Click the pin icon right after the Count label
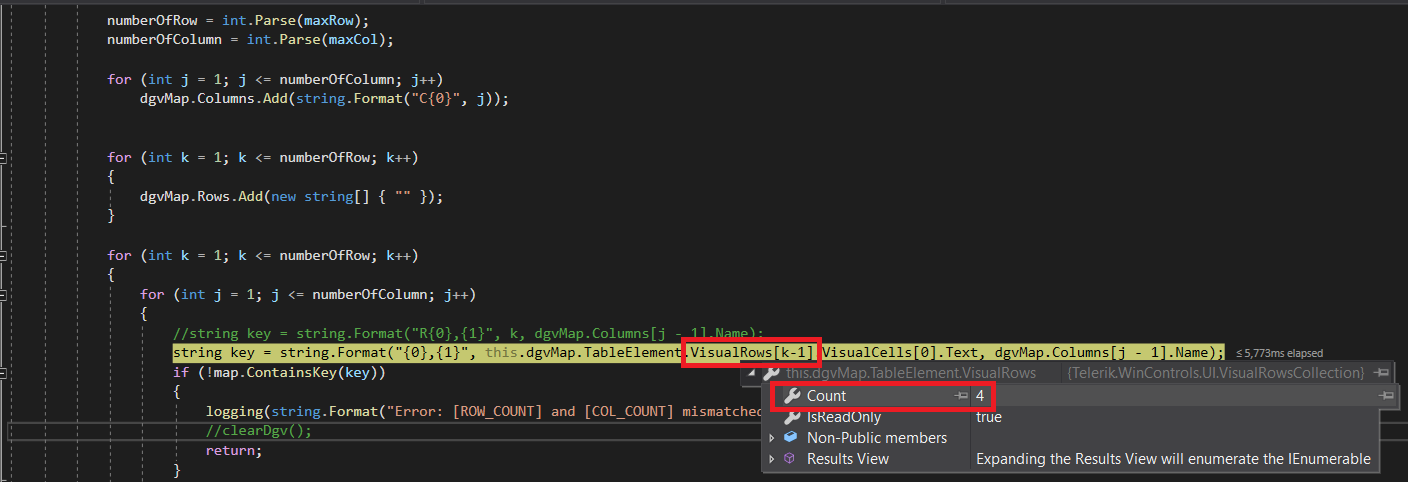 961,396
